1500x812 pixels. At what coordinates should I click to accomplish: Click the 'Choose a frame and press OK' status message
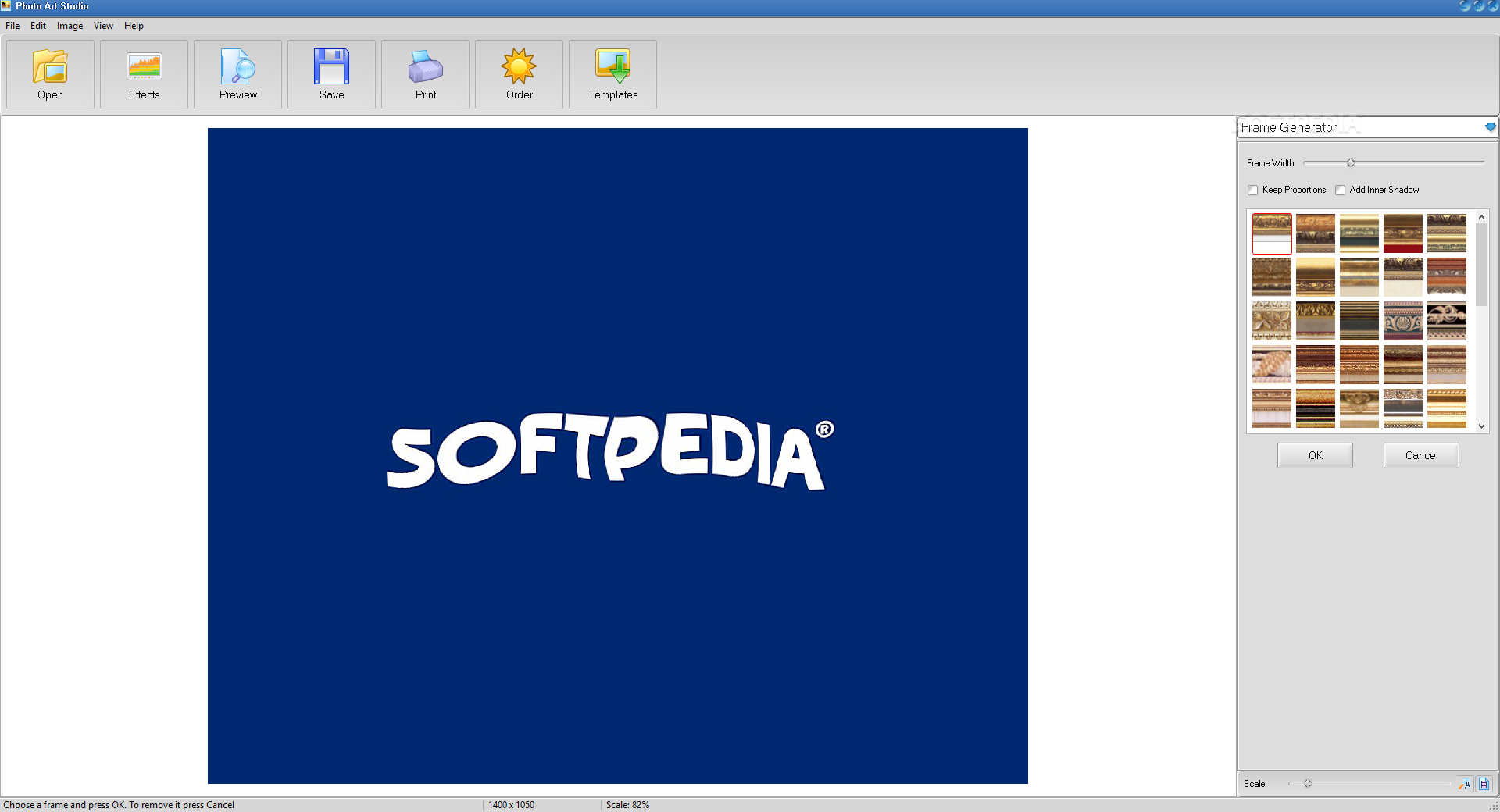coord(119,805)
